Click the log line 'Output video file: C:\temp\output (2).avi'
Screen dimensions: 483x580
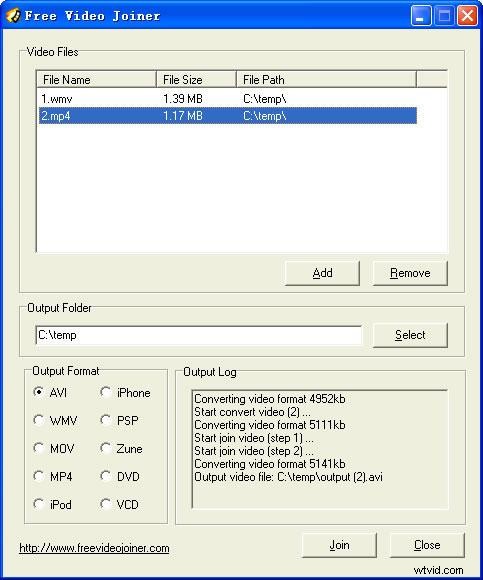(288, 477)
